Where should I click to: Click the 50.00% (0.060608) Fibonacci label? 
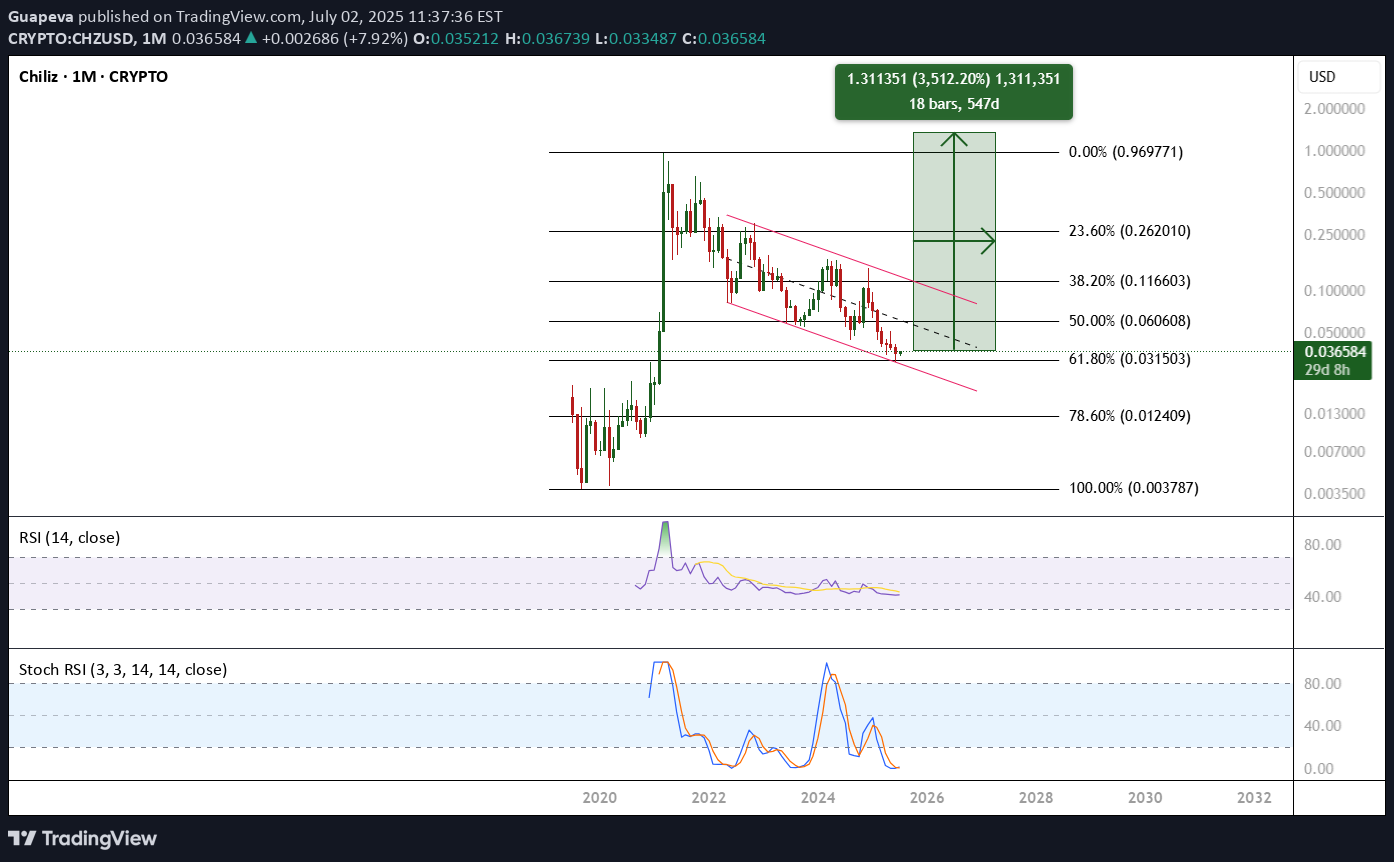(1130, 321)
